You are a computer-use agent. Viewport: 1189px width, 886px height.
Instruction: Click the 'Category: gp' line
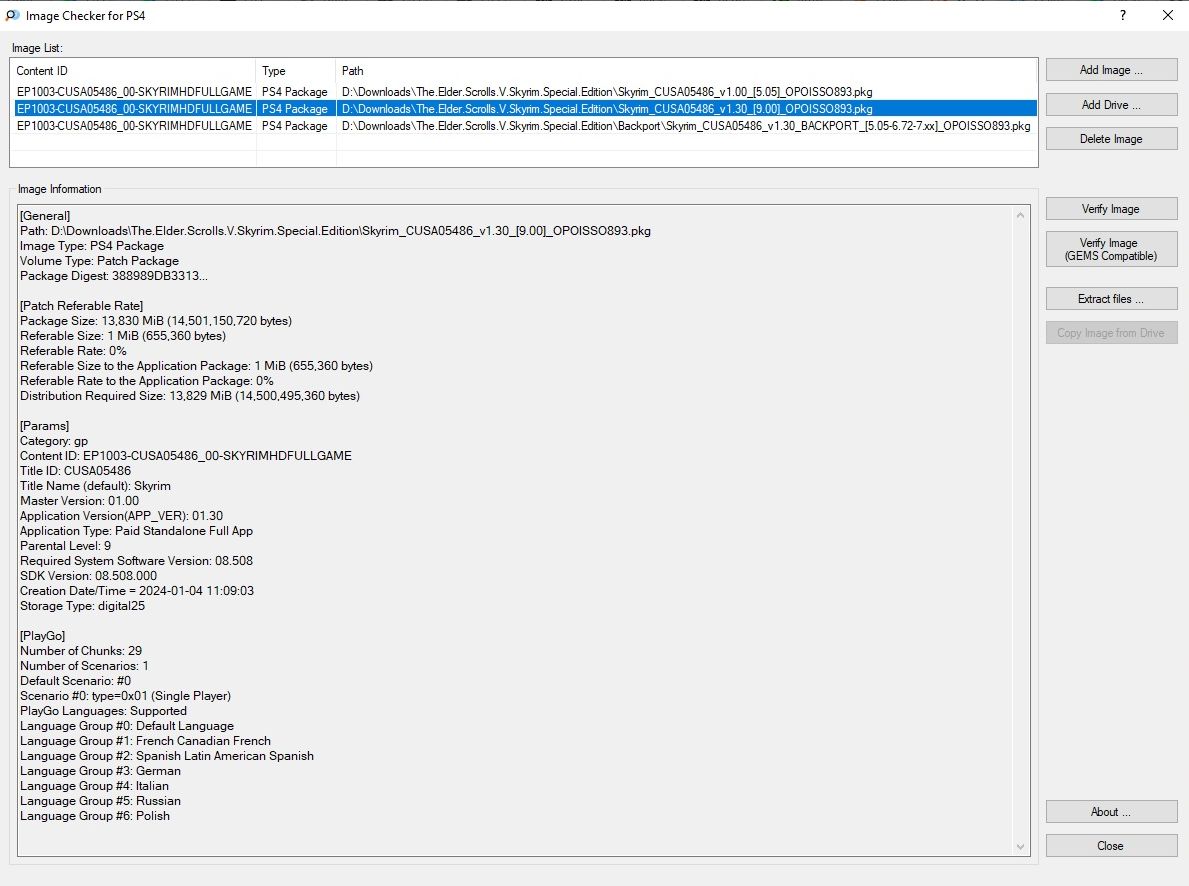pos(54,441)
